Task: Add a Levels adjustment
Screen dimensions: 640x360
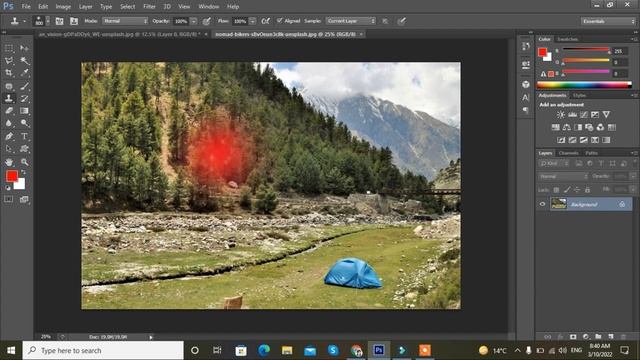Action: pyautogui.click(x=572, y=115)
